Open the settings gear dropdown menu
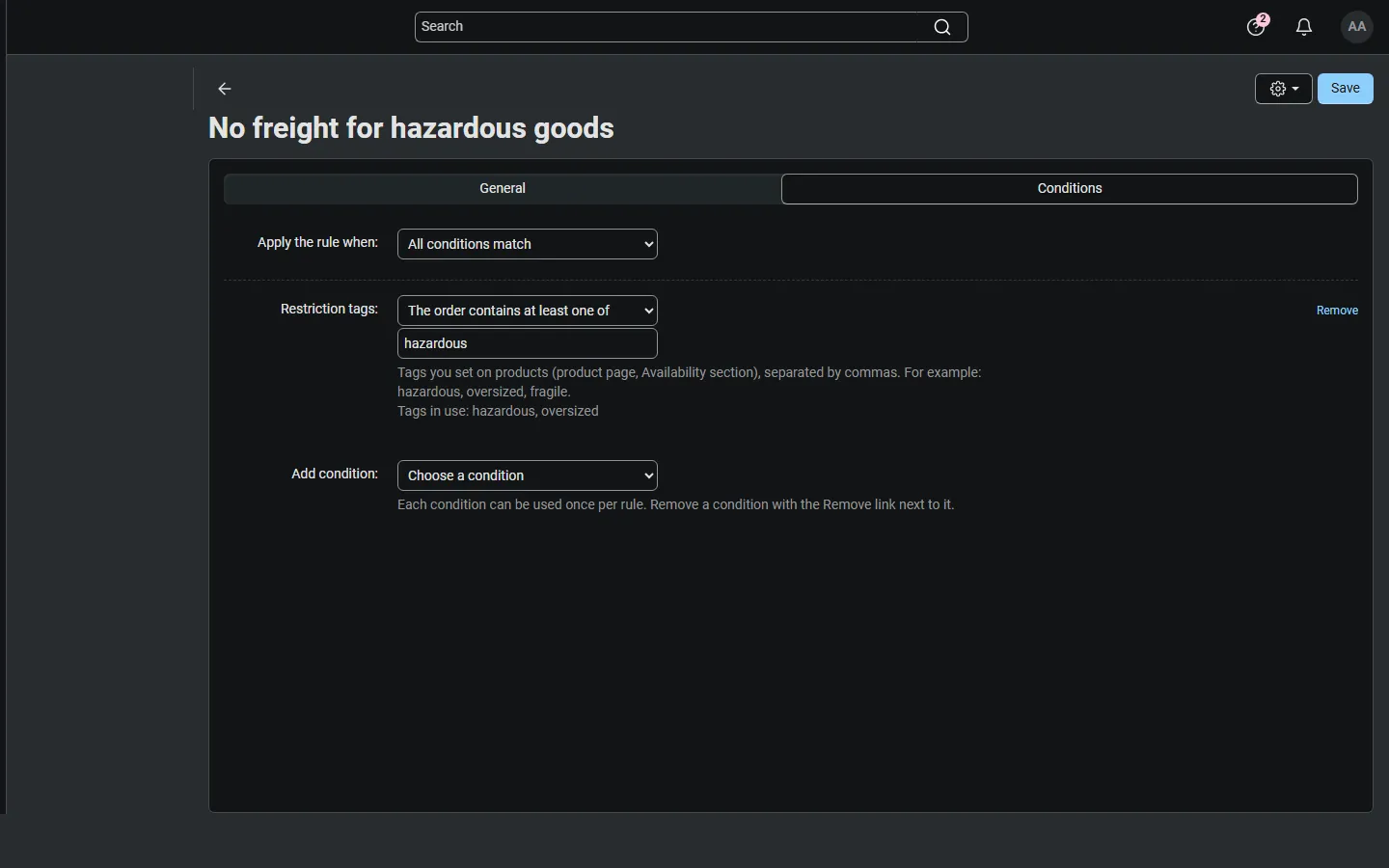Screen dimensions: 1389x868 tap(1284, 89)
